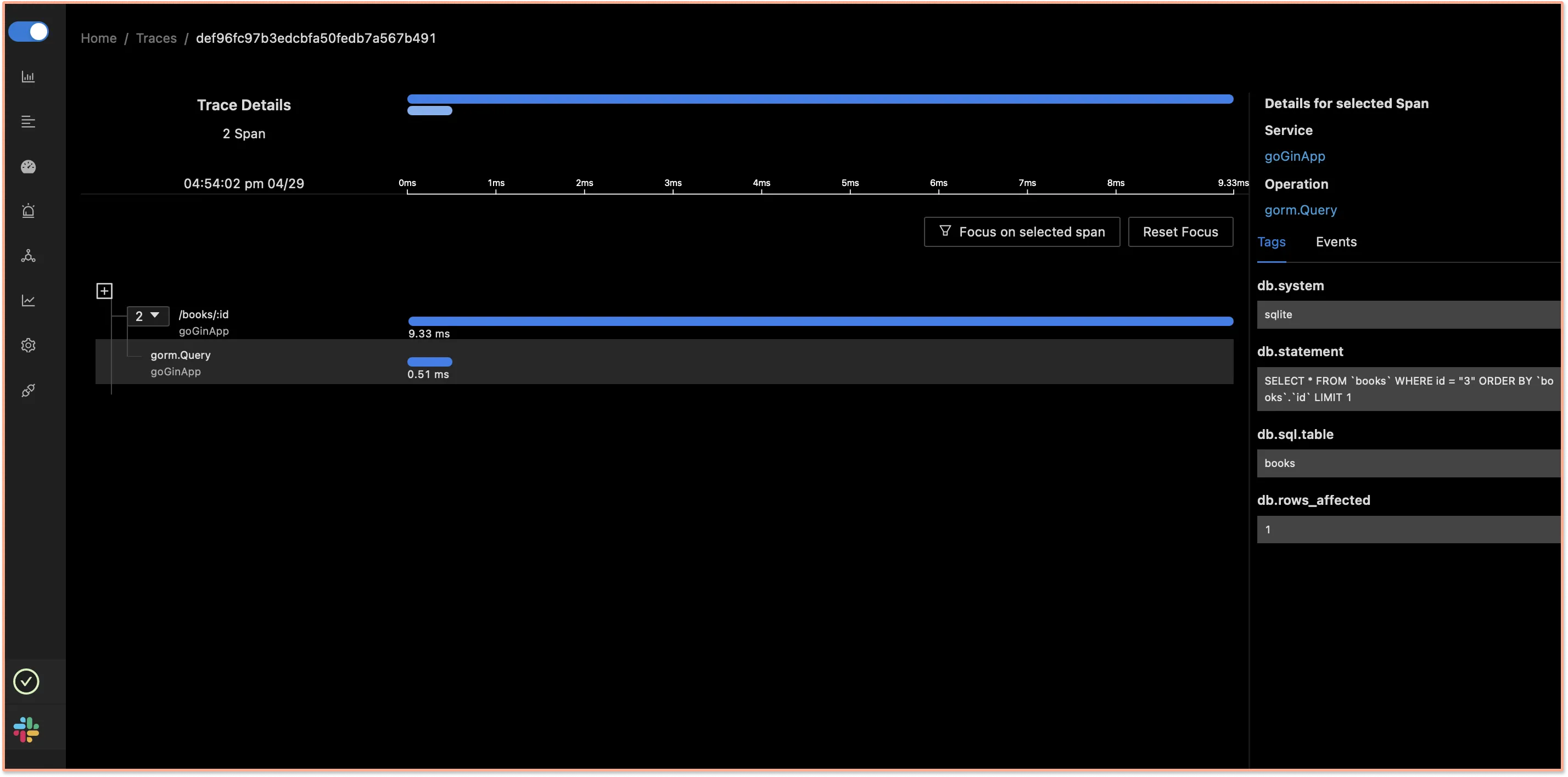Viewport: 1568px width, 777px height.
Task: Open gorm.Query operation link
Action: point(1300,210)
